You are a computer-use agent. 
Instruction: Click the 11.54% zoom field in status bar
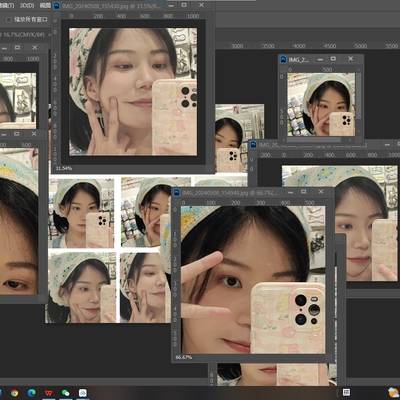[63, 168]
